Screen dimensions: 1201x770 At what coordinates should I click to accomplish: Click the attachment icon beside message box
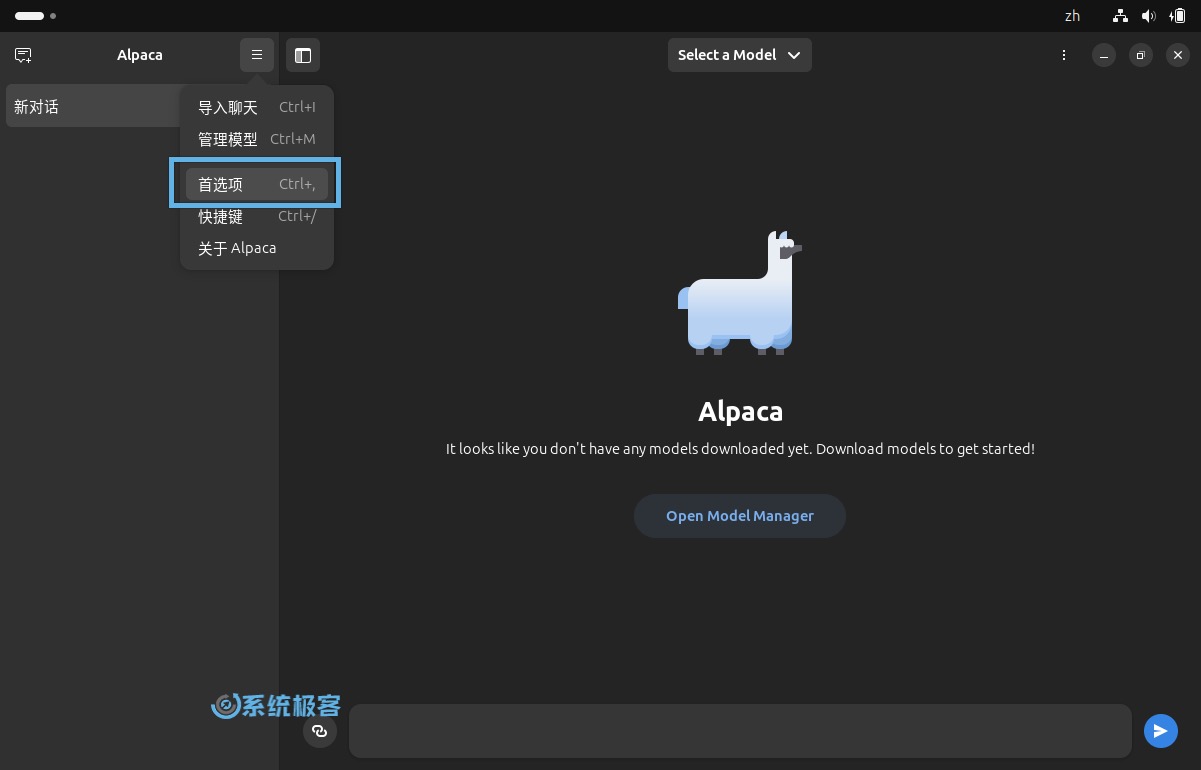[320, 731]
